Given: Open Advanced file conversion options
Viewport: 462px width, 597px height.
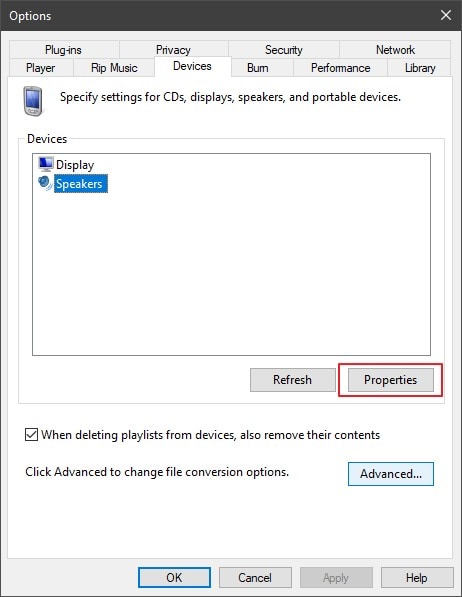Looking at the screenshot, I should tap(391, 474).
